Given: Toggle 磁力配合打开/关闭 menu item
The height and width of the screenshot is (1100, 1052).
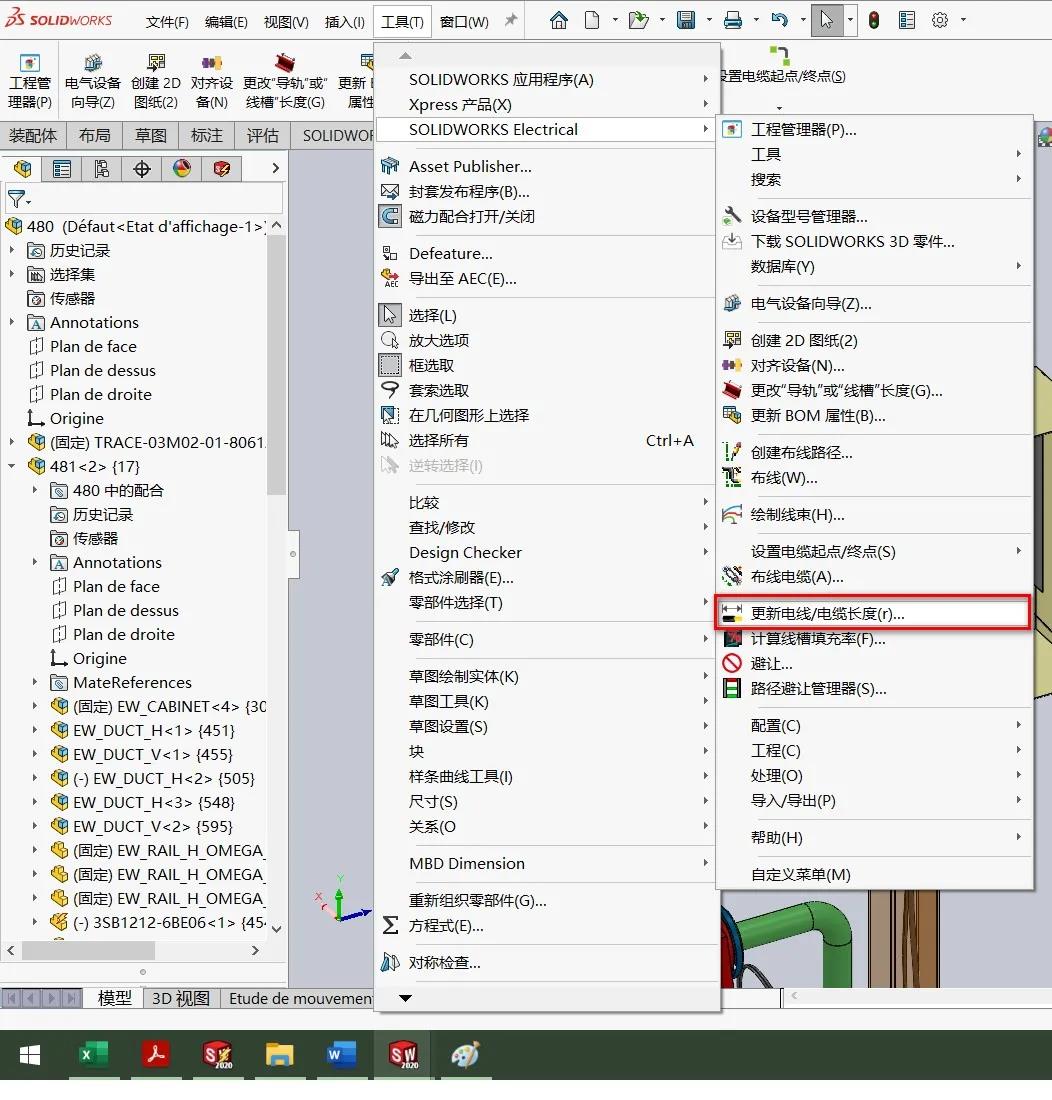Looking at the screenshot, I should point(544,216).
